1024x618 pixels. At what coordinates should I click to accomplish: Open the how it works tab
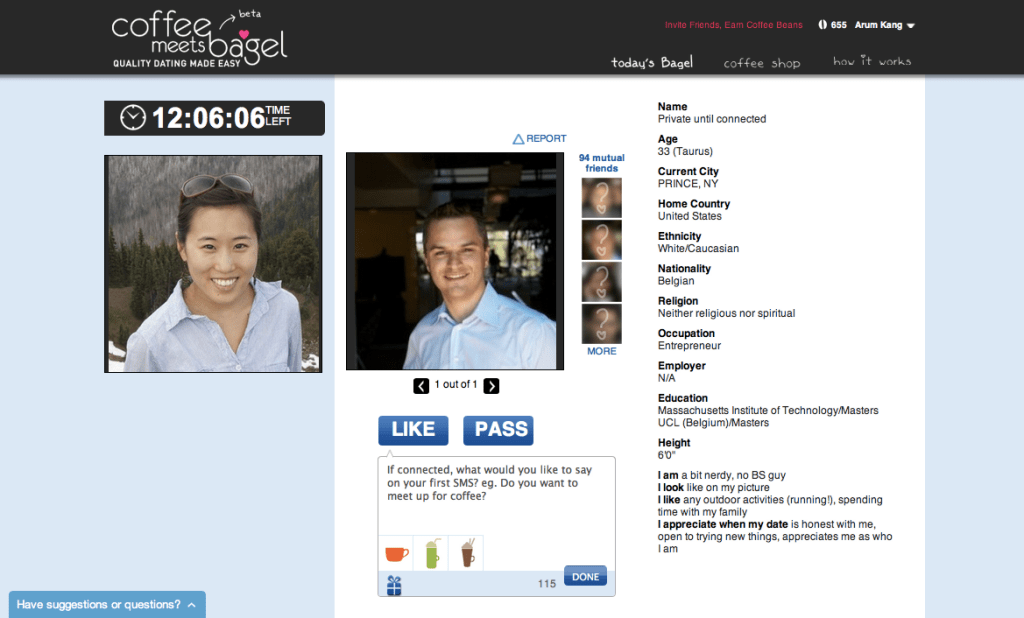[872, 61]
